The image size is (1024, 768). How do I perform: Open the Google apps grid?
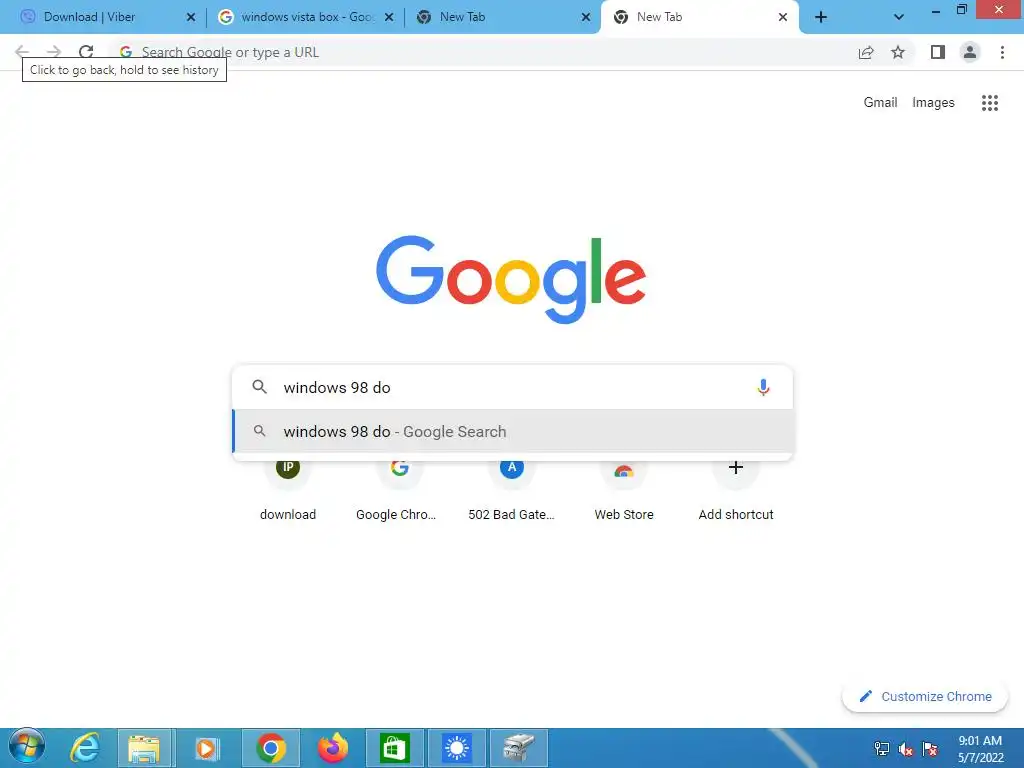(990, 103)
